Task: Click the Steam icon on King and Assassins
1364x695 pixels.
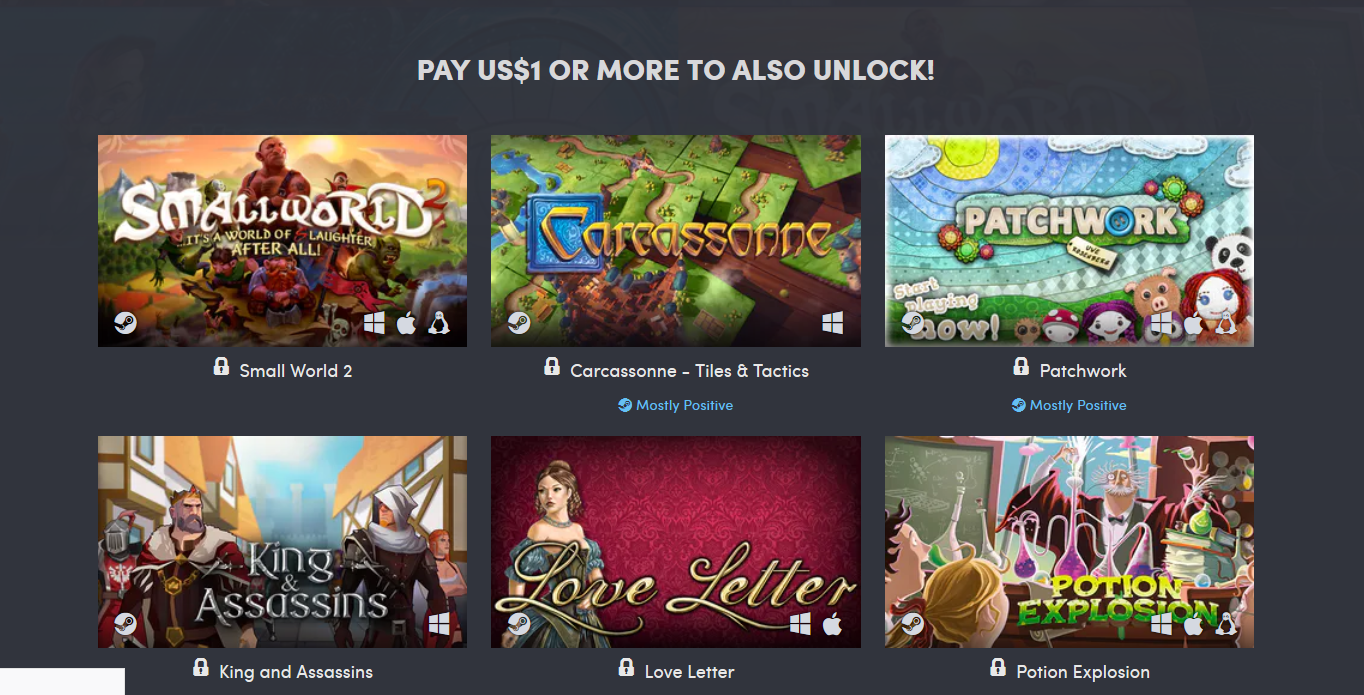Action: click(125, 624)
